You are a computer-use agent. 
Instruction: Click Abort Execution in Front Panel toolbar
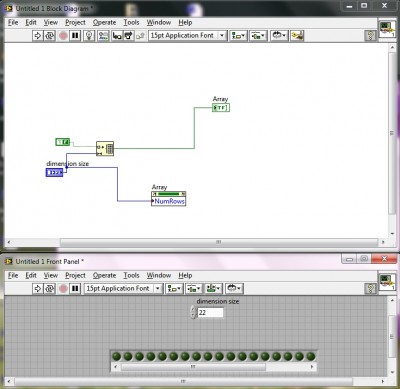pyautogui.click(x=63, y=288)
